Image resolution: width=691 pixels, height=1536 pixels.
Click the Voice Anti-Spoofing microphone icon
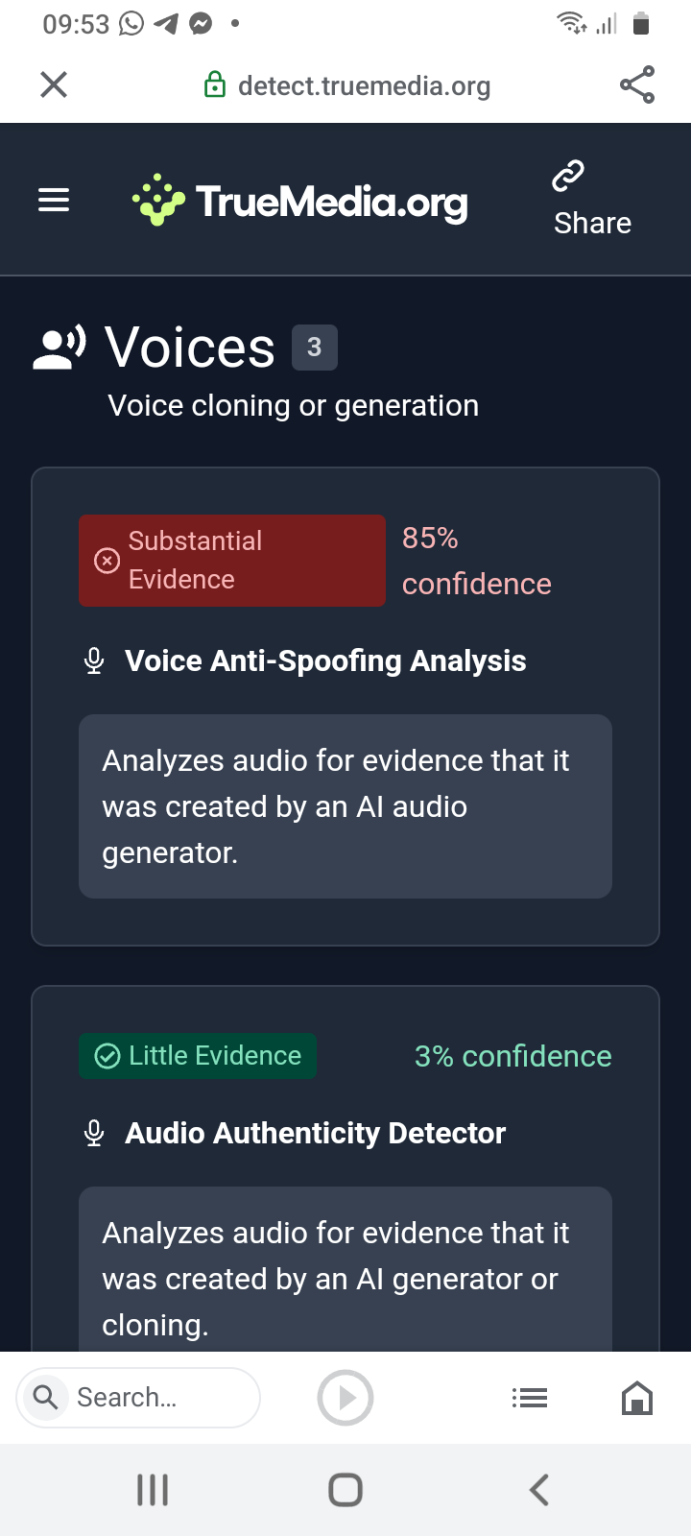[x=95, y=661]
